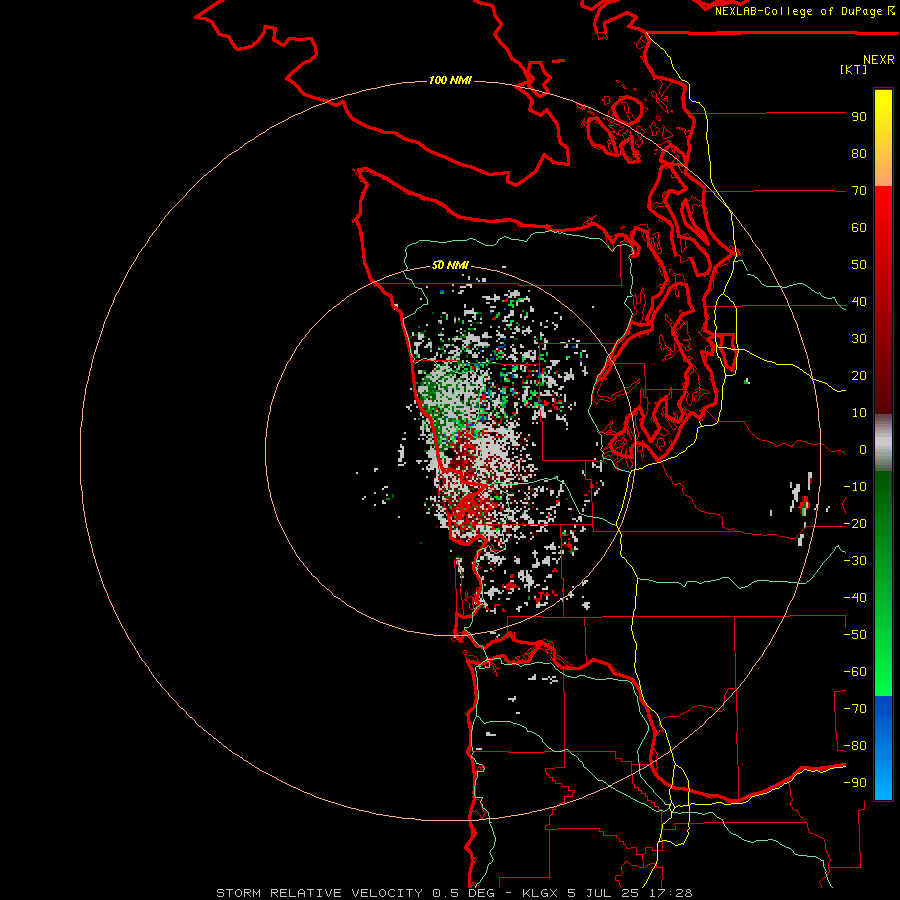Click the 0 value on velocity scale
This screenshot has width=900, height=900.
click(x=863, y=450)
